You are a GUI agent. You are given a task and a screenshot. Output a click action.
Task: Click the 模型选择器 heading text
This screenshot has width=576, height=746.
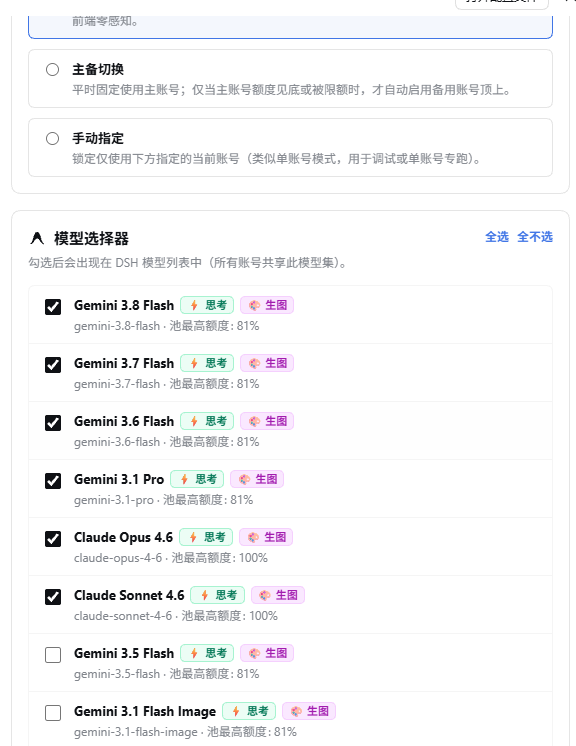click(x=91, y=238)
